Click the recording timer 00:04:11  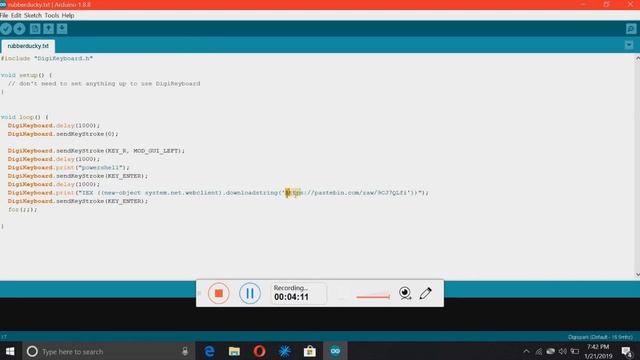tap(291, 297)
